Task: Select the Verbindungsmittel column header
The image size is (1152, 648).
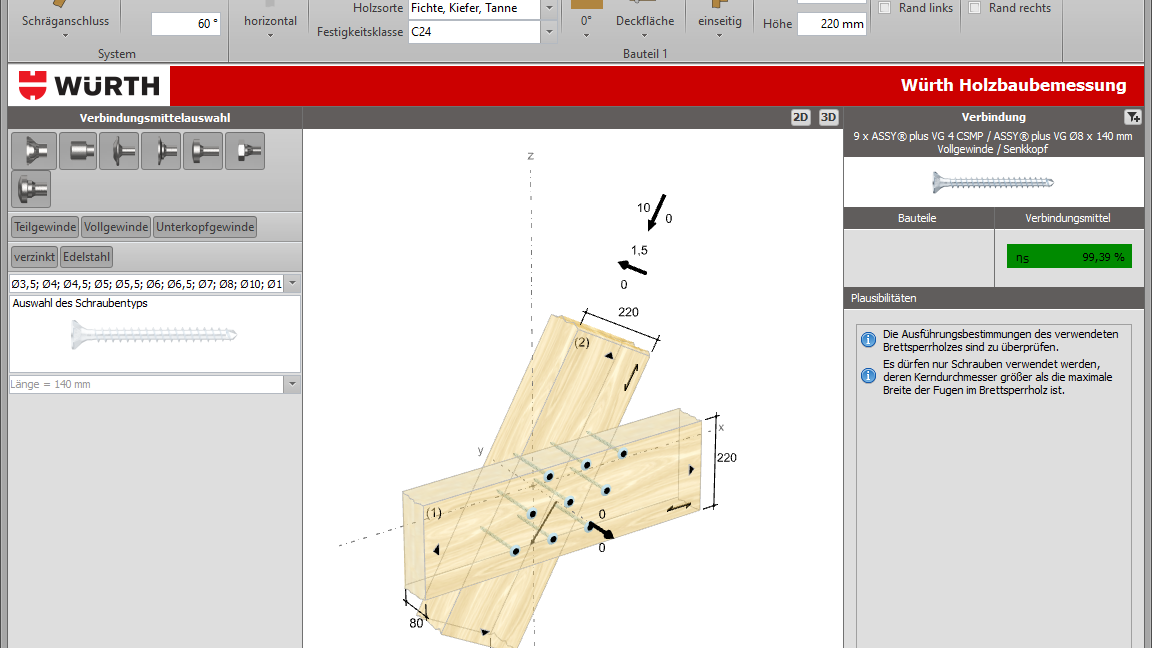Action: 1068,218
